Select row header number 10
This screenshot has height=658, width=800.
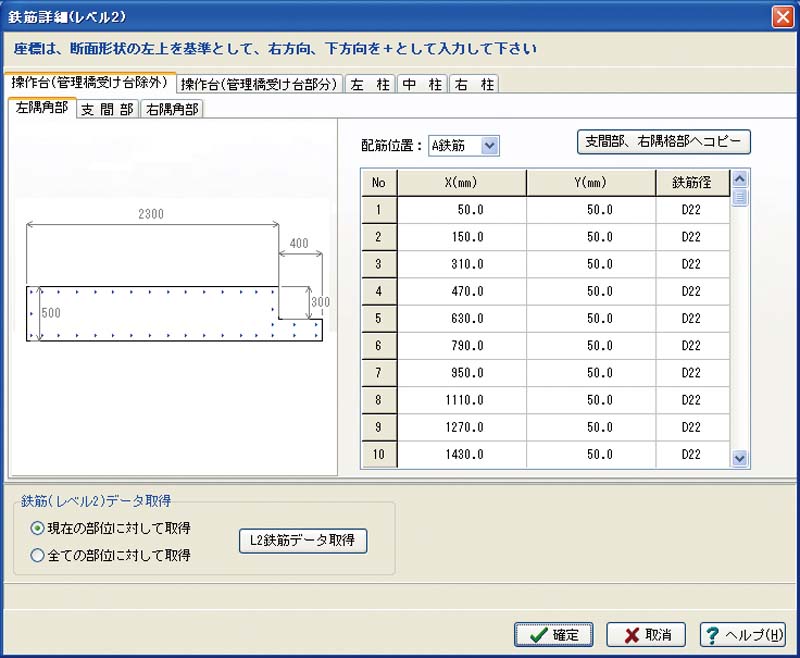[379, 454]
